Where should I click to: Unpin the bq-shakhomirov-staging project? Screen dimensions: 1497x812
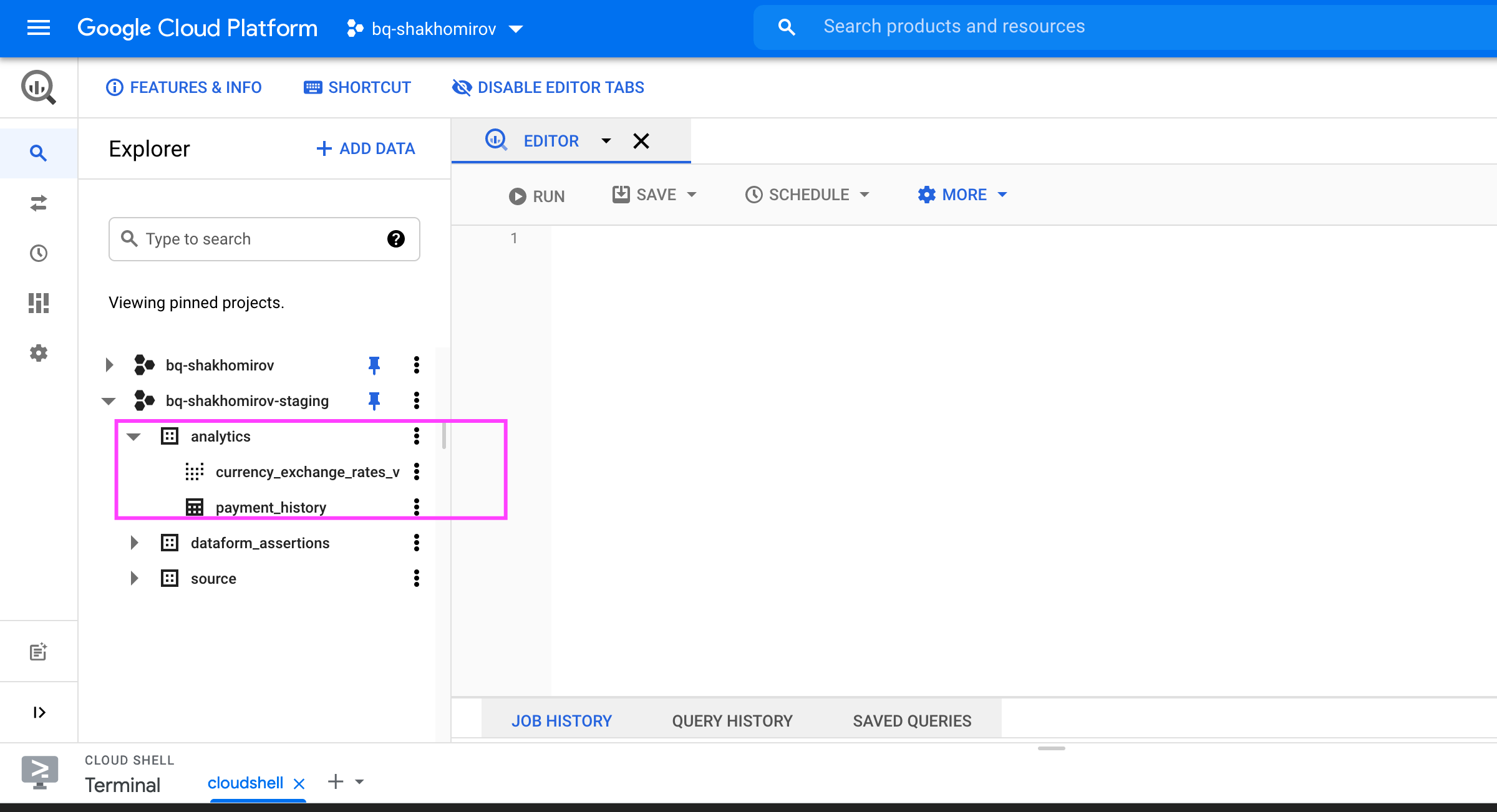374,400
